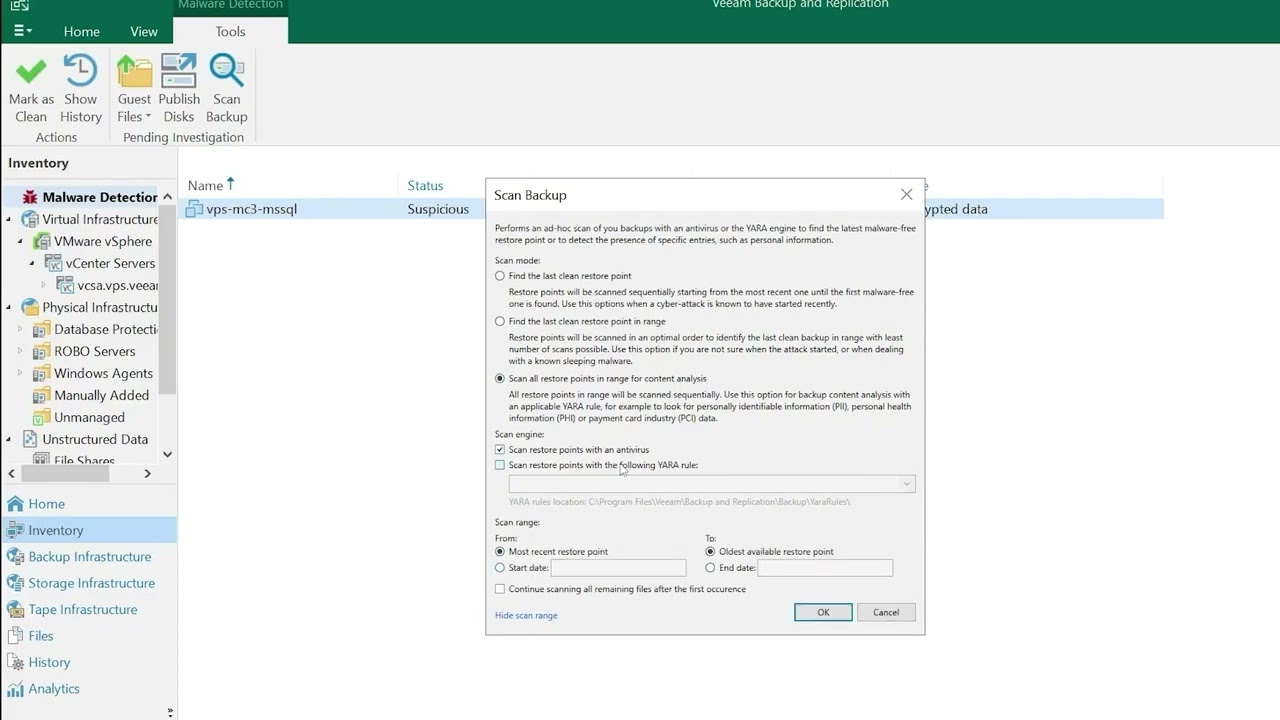The image size is (1280, 720).
Task: Collapse the Physical Infrastructure tree node
Action: pyautogui.click(x=9, y=307)
